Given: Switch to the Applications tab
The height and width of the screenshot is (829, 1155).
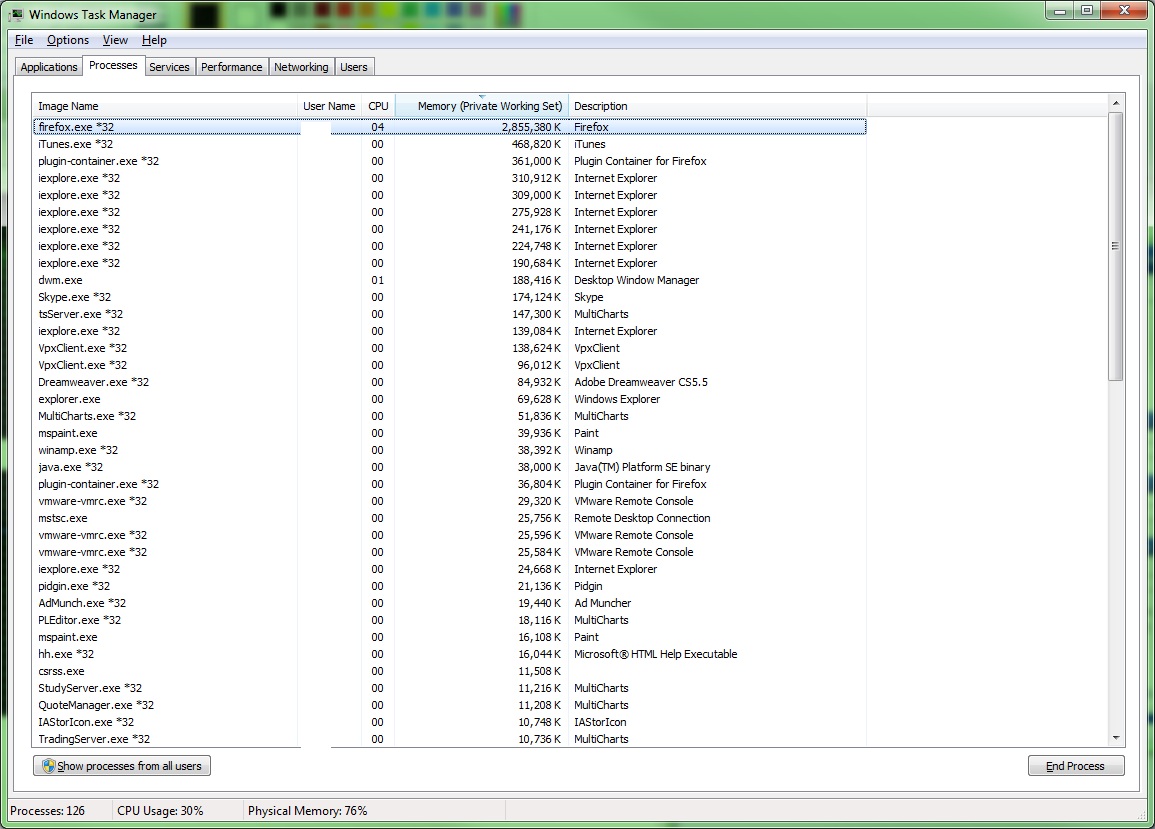Looking at the screenshot, I should (x=49, y=67).
